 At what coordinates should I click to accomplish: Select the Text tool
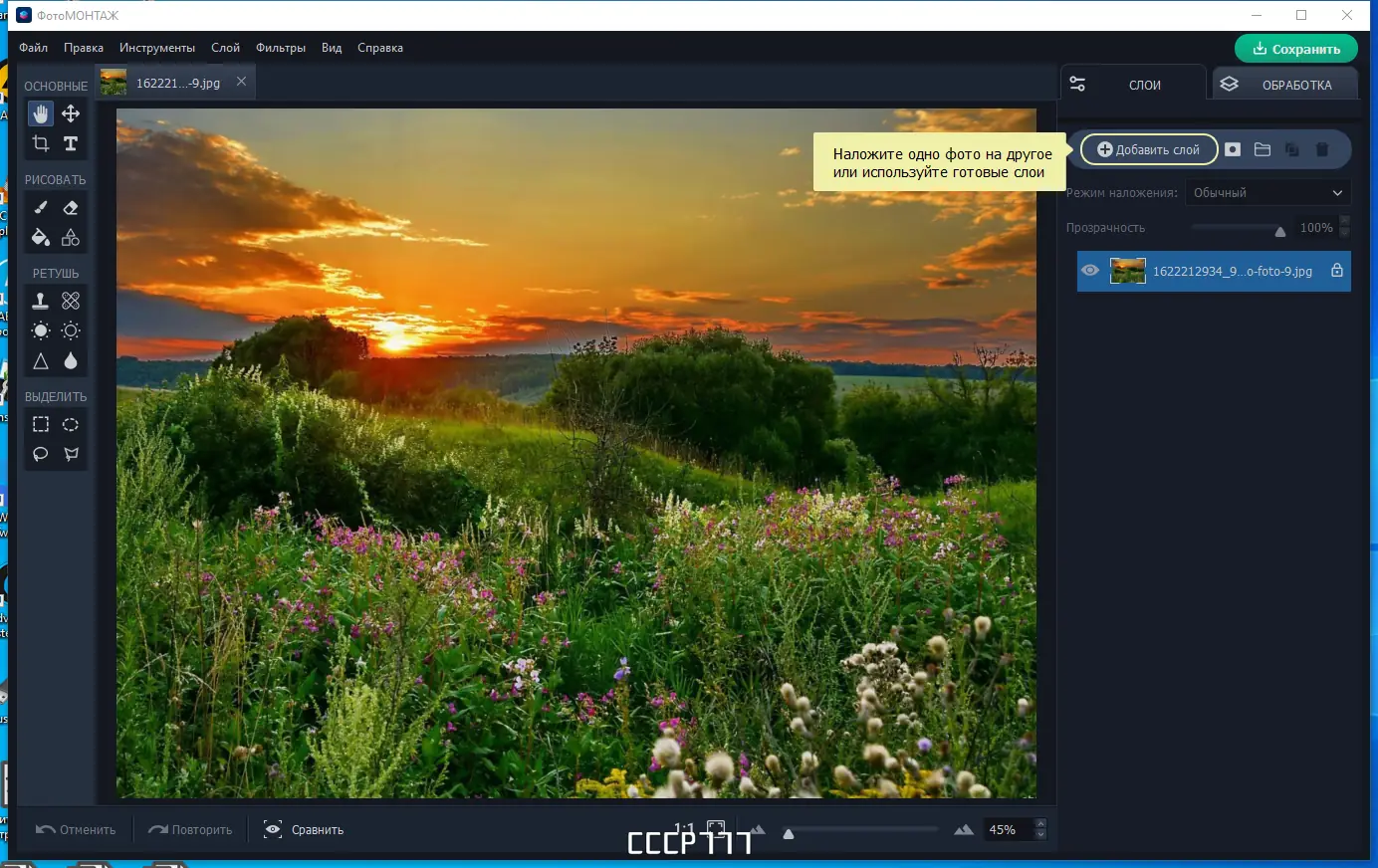coord(71,143)
